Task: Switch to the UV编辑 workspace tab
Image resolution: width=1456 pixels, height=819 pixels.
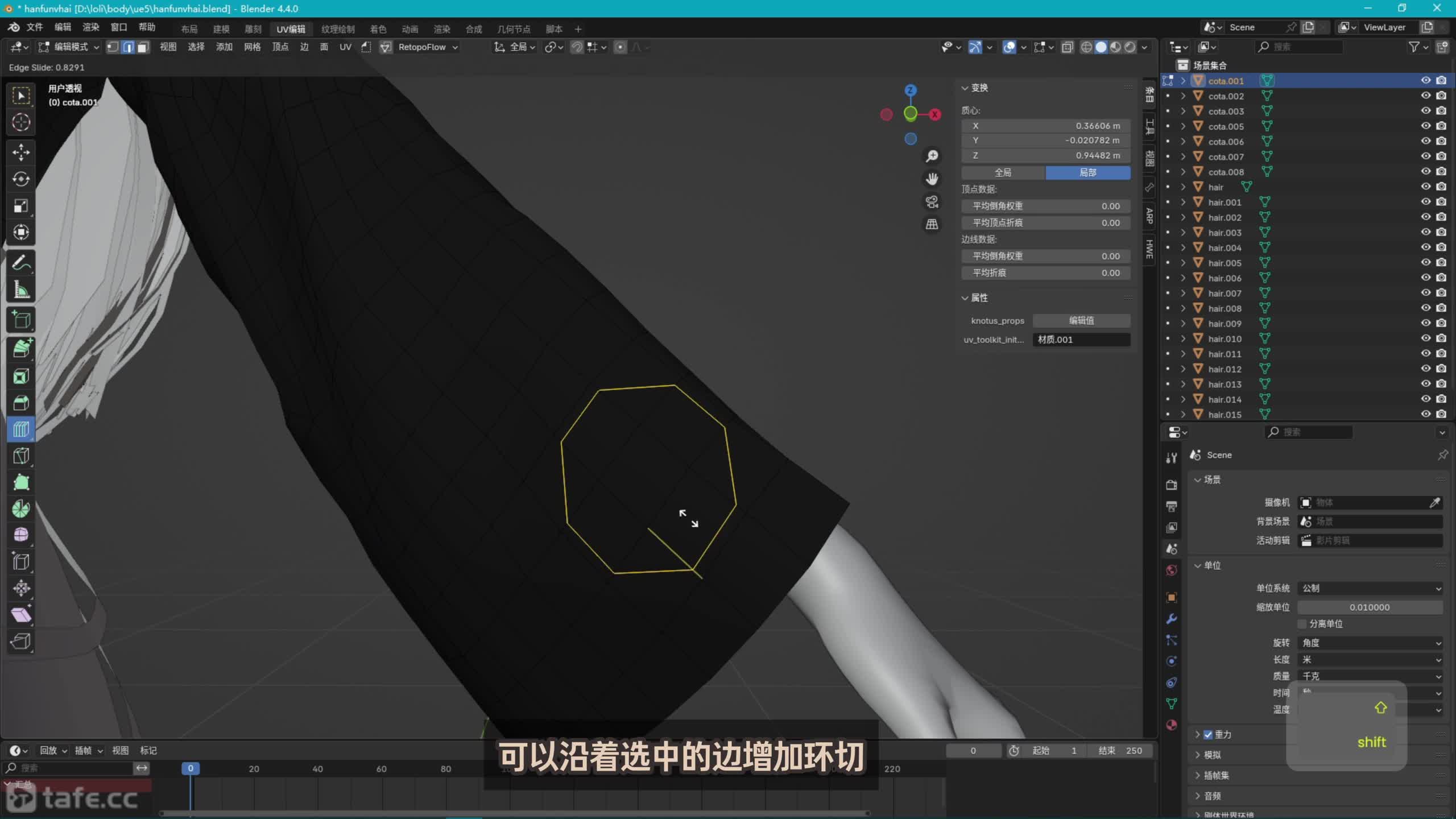Action: 291,29
